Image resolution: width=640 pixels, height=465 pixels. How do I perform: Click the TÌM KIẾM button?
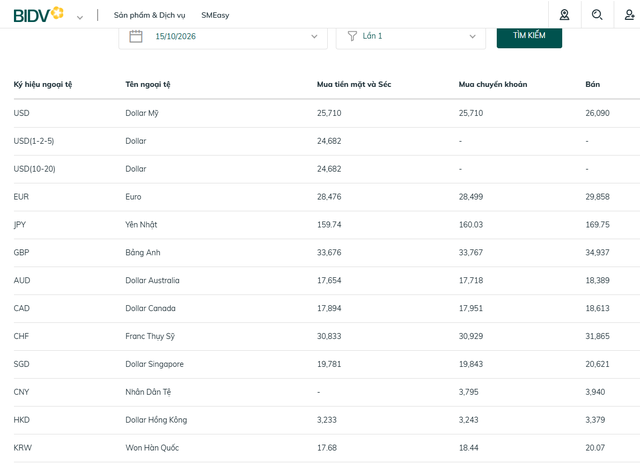pyautogui.click(x=529, y=37)
